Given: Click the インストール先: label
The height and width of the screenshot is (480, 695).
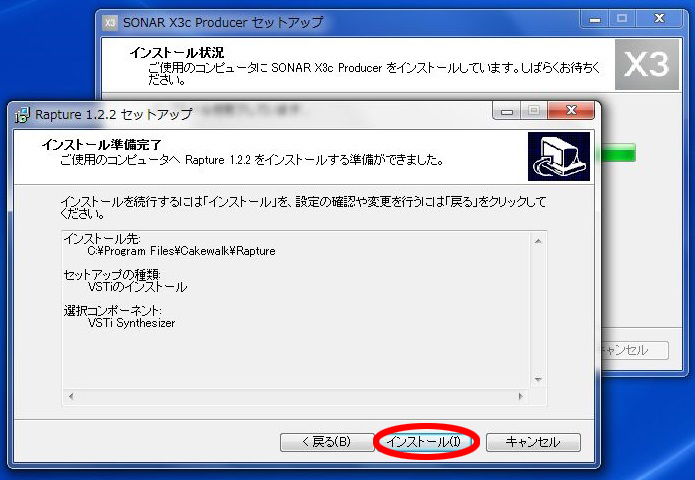Looking at the screenshot, I should coord(102,238).
